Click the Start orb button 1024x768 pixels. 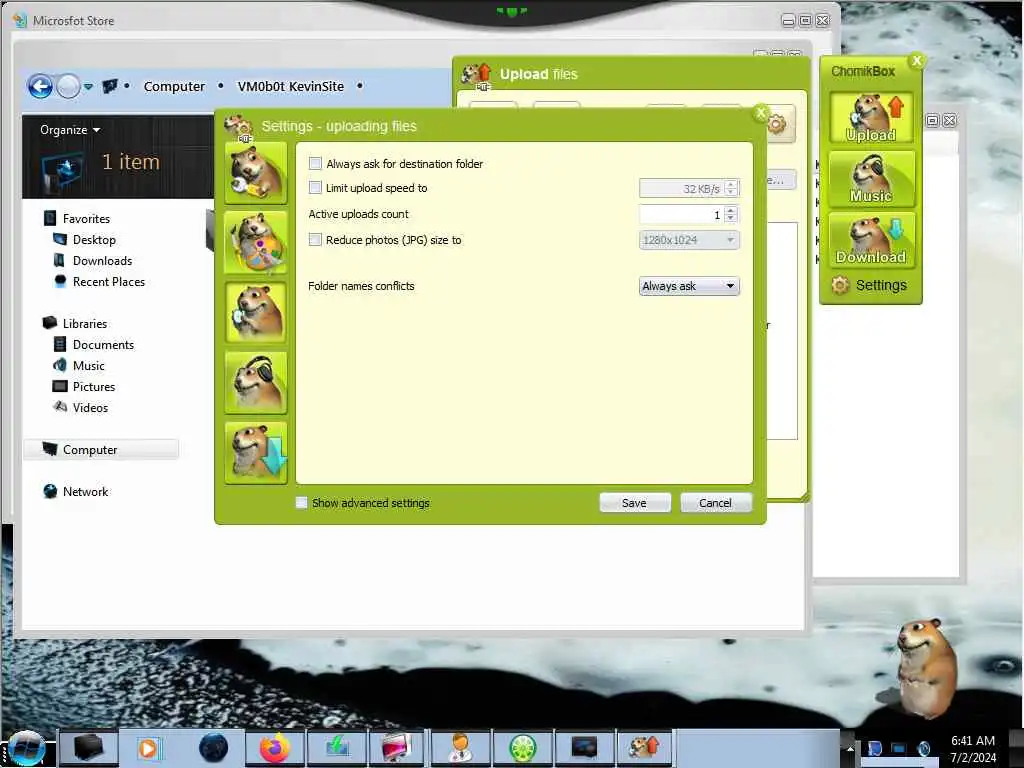[26, 748]
